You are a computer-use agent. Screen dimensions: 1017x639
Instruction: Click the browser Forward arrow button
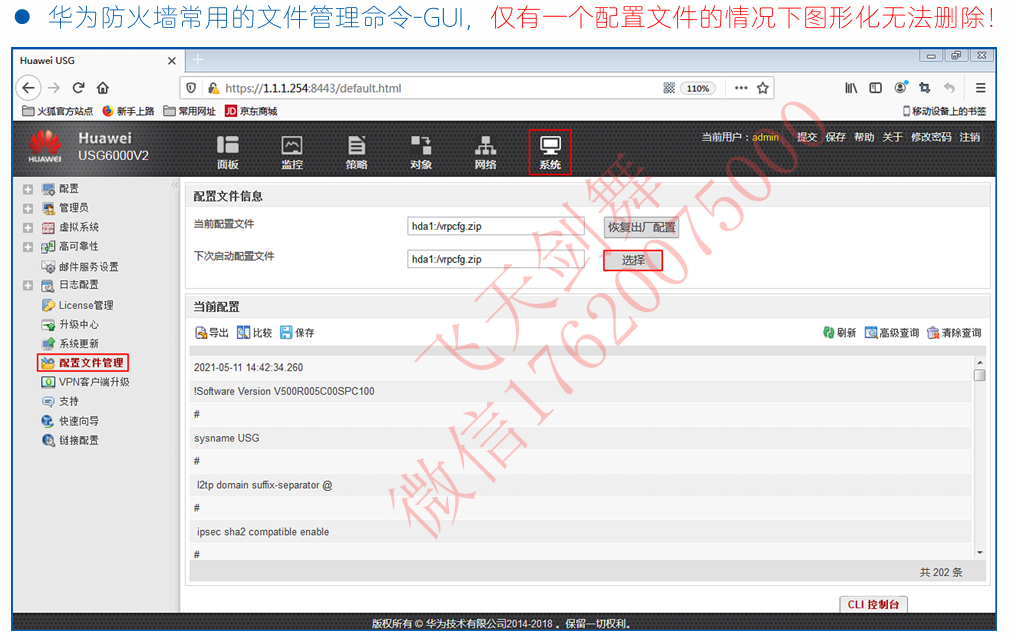[x=54, y=88]
